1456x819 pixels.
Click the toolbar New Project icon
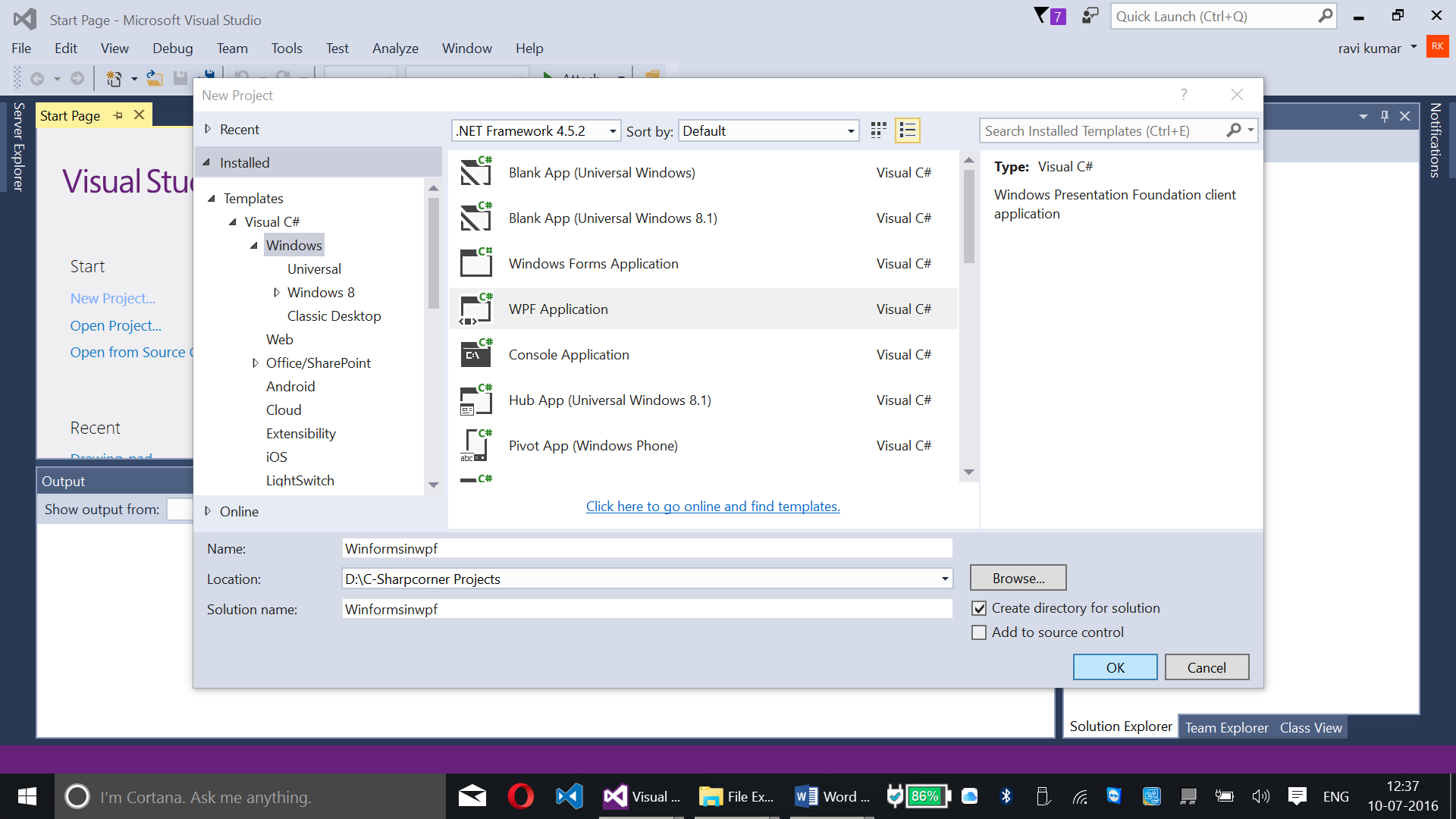coord(114,78)
